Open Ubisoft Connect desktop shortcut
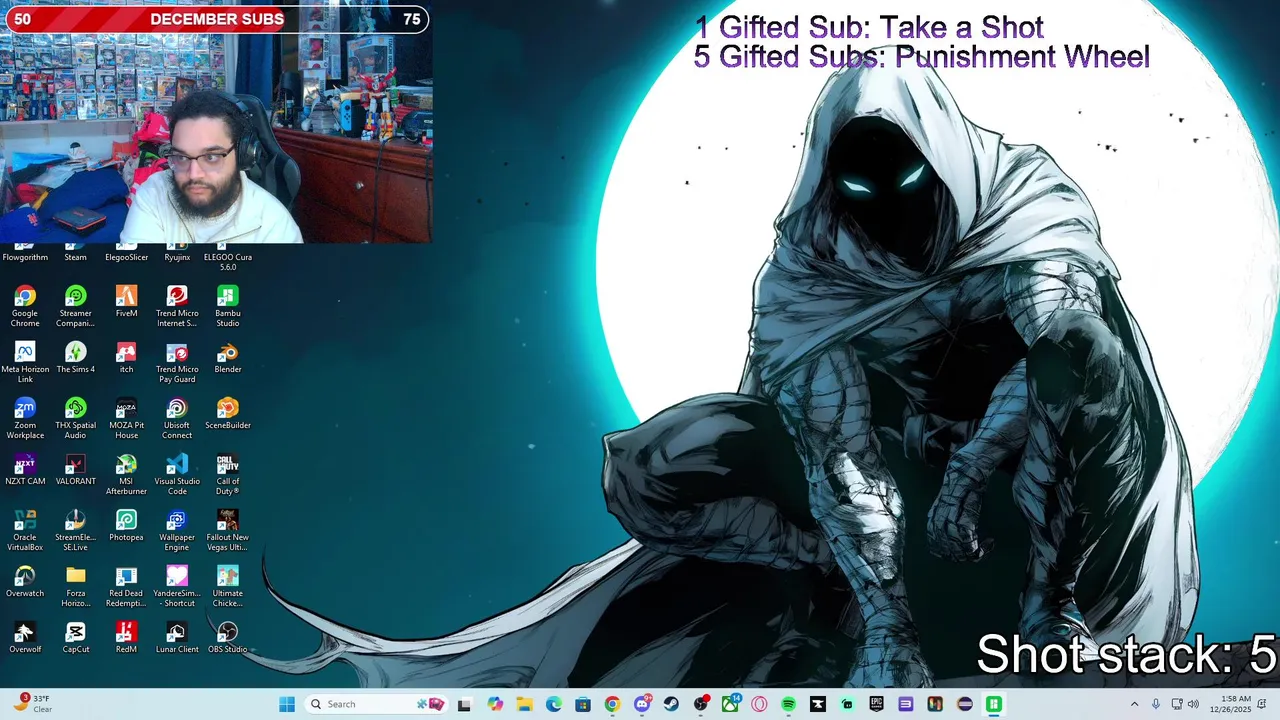This screenshot has height=720, width=1280. (x=177, y=418)
